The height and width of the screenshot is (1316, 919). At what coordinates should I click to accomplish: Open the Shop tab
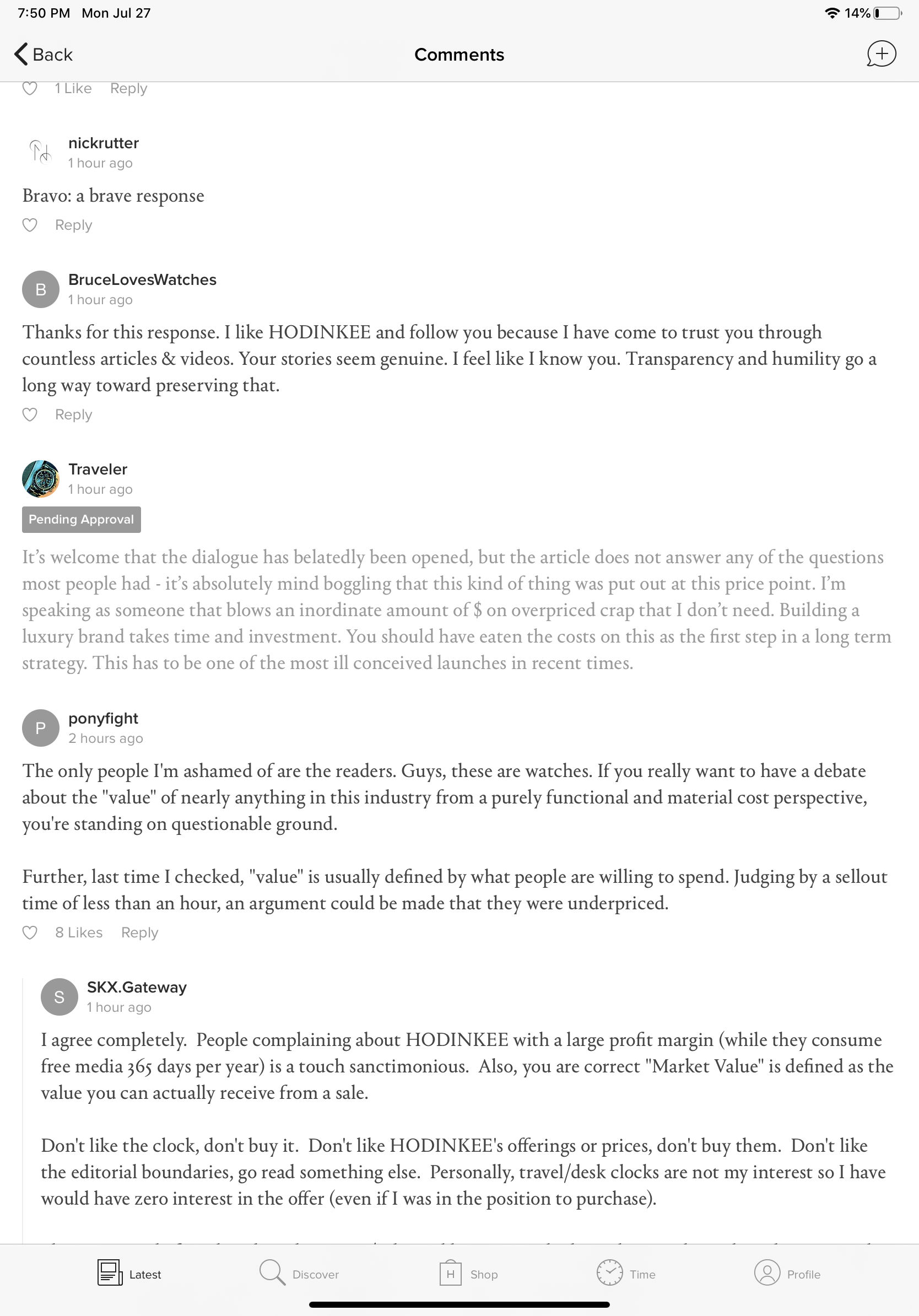469,1274
